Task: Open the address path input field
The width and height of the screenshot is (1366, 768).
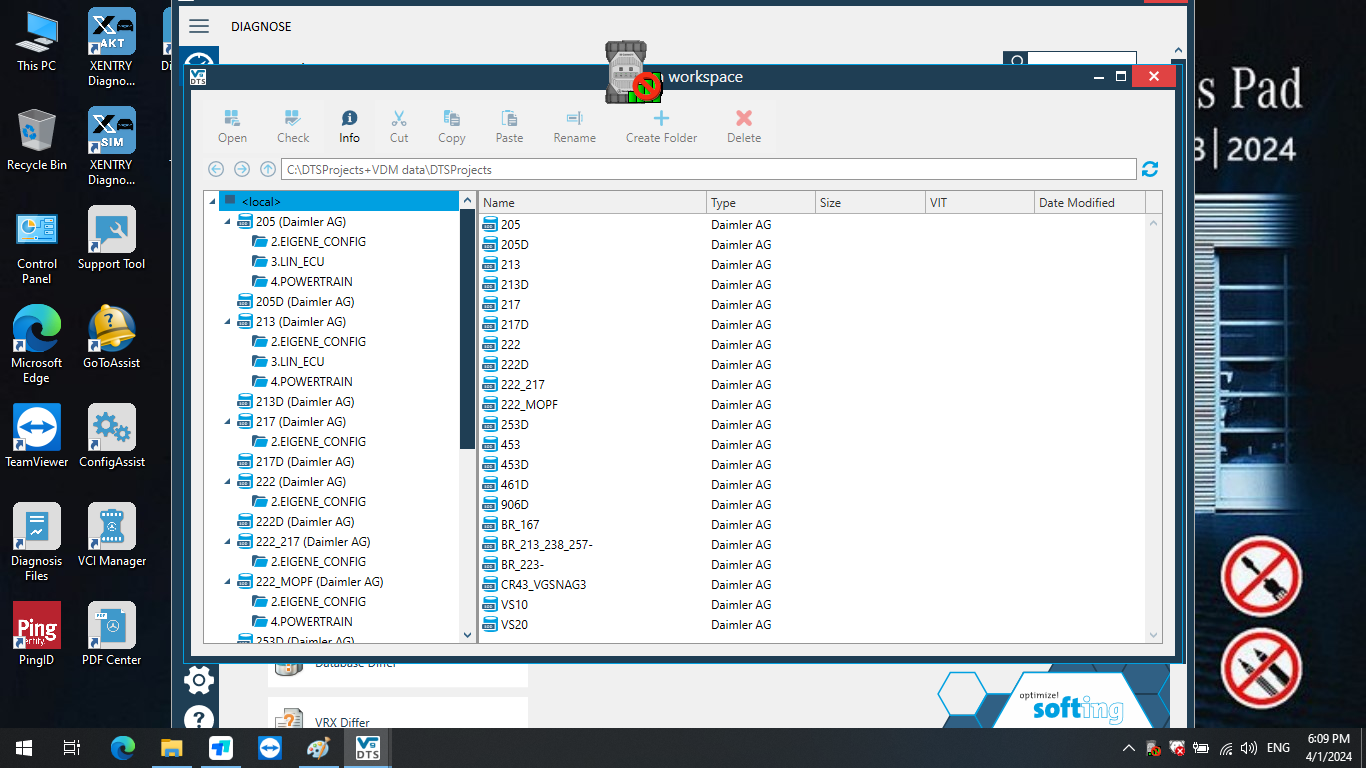Action: pyautogui.click(x=700, y=169)
